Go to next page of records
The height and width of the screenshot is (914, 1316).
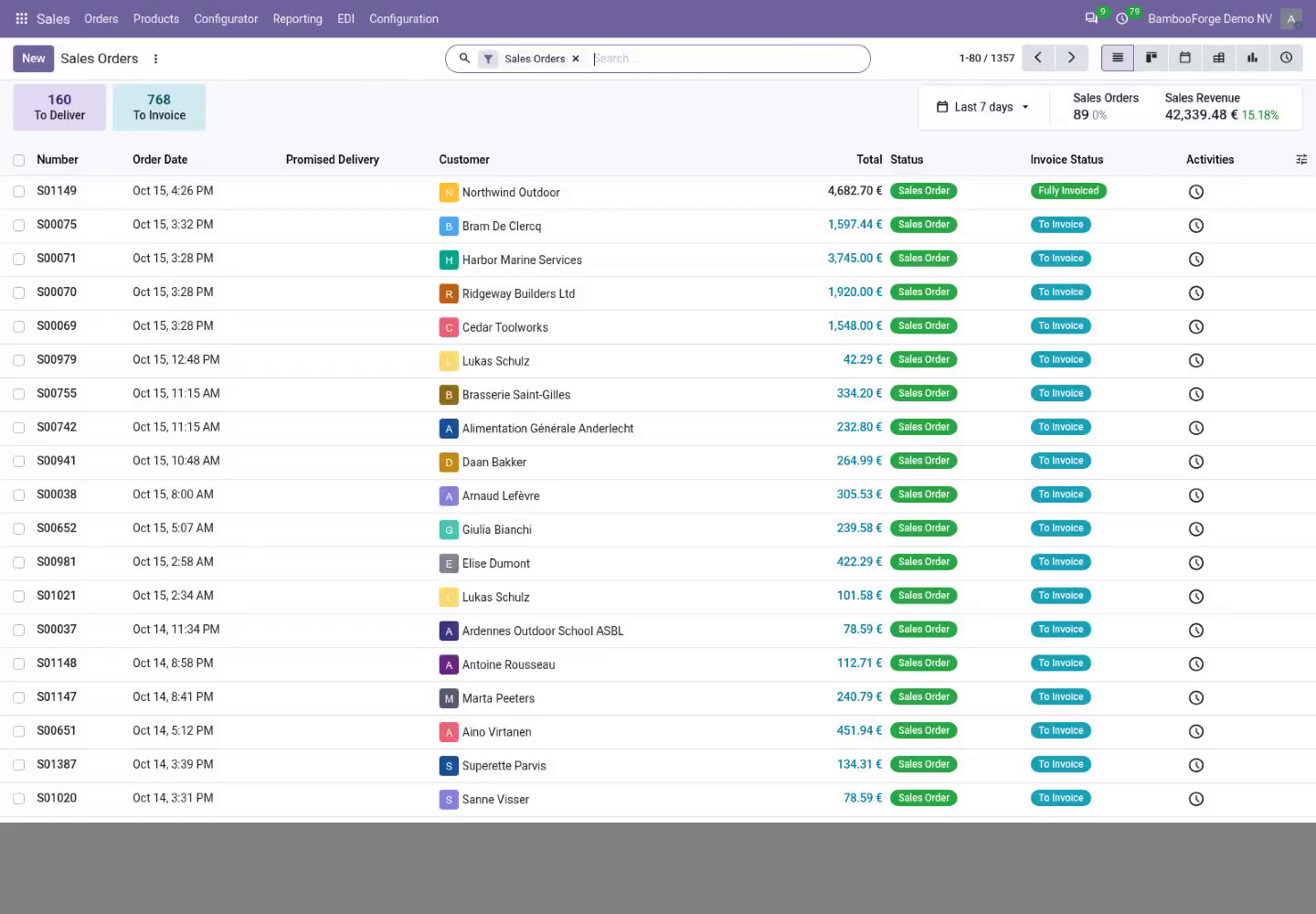[x=1071, y=58]
